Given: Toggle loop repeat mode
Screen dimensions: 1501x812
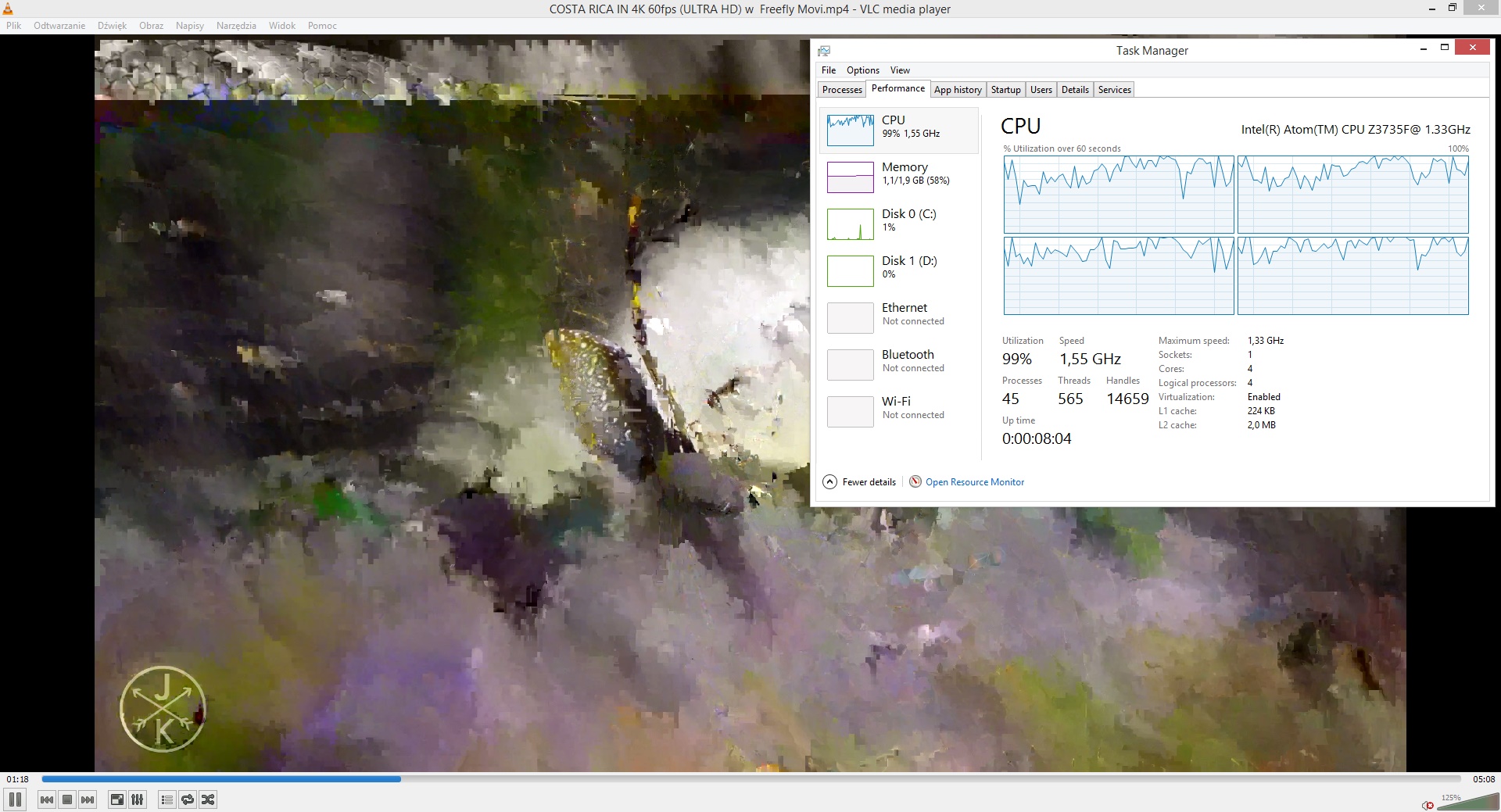Looking at the screenshot, I should (188, 799).
